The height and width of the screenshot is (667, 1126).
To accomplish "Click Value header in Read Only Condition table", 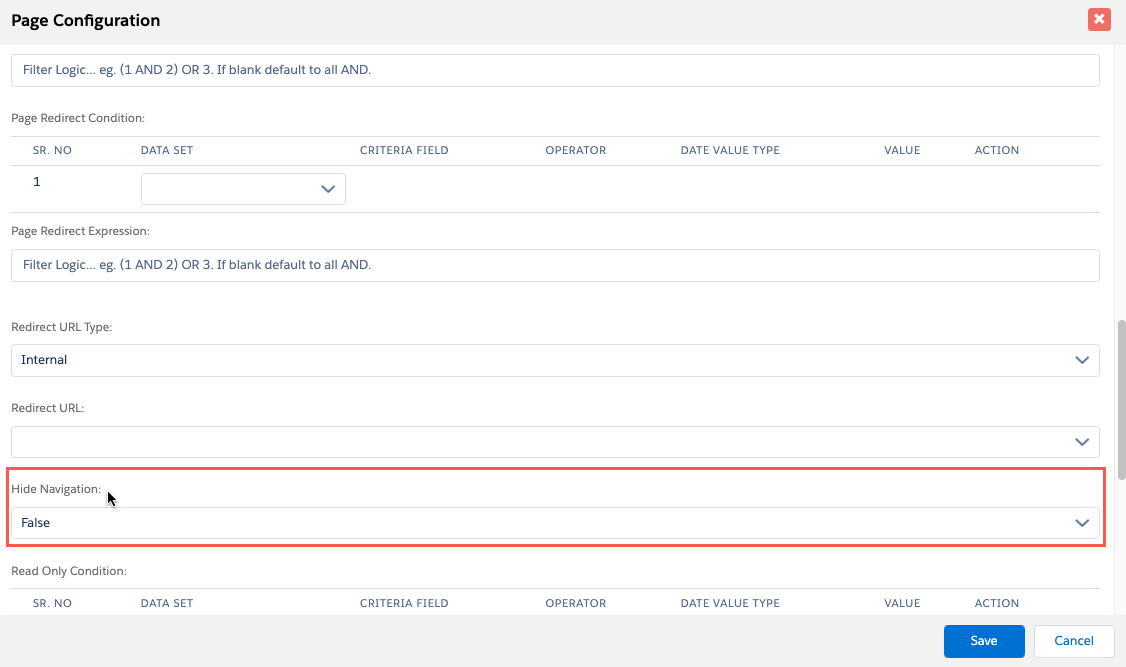I will click(x=901, y=603).
